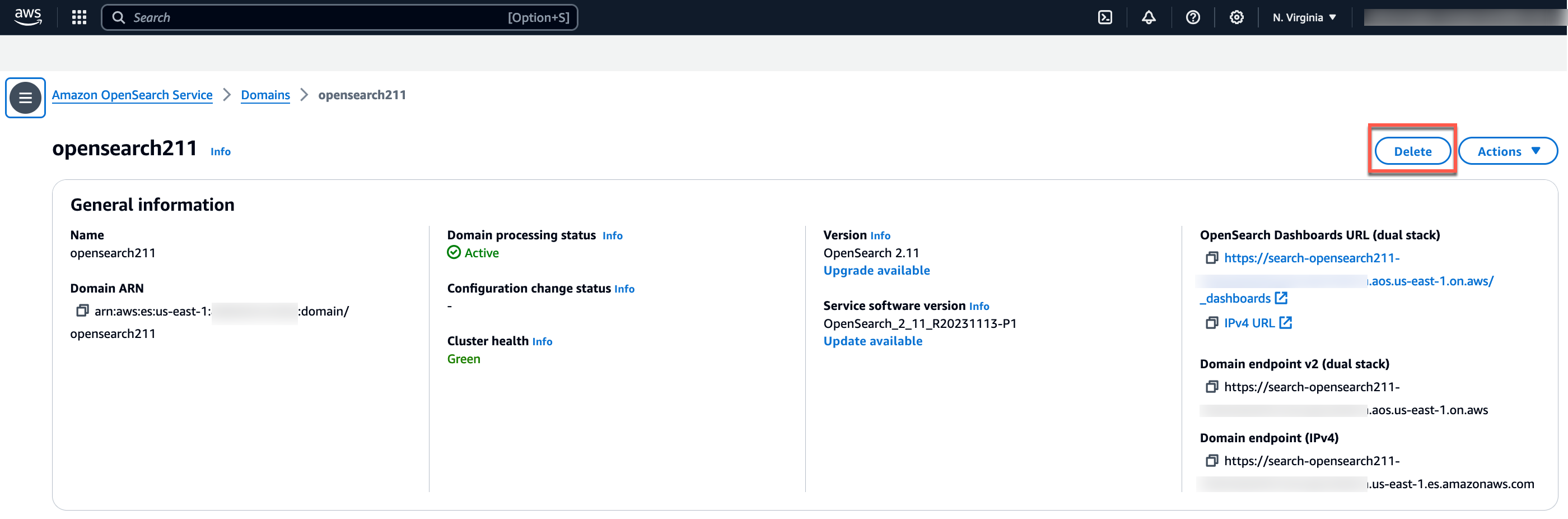Image resolution: width=1568 pixels, height=519 pixels.
Task: Go to the Domains breadcrumb link
Action: click(265, 95)
